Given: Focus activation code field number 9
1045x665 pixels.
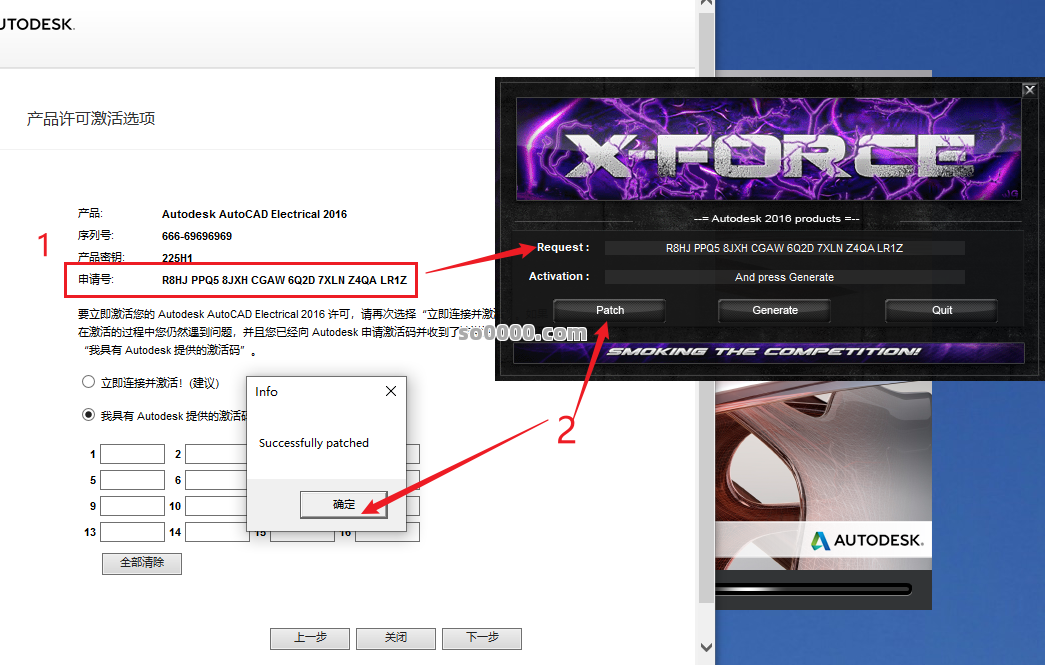Looking at the screenshot, I should (133, 506).
